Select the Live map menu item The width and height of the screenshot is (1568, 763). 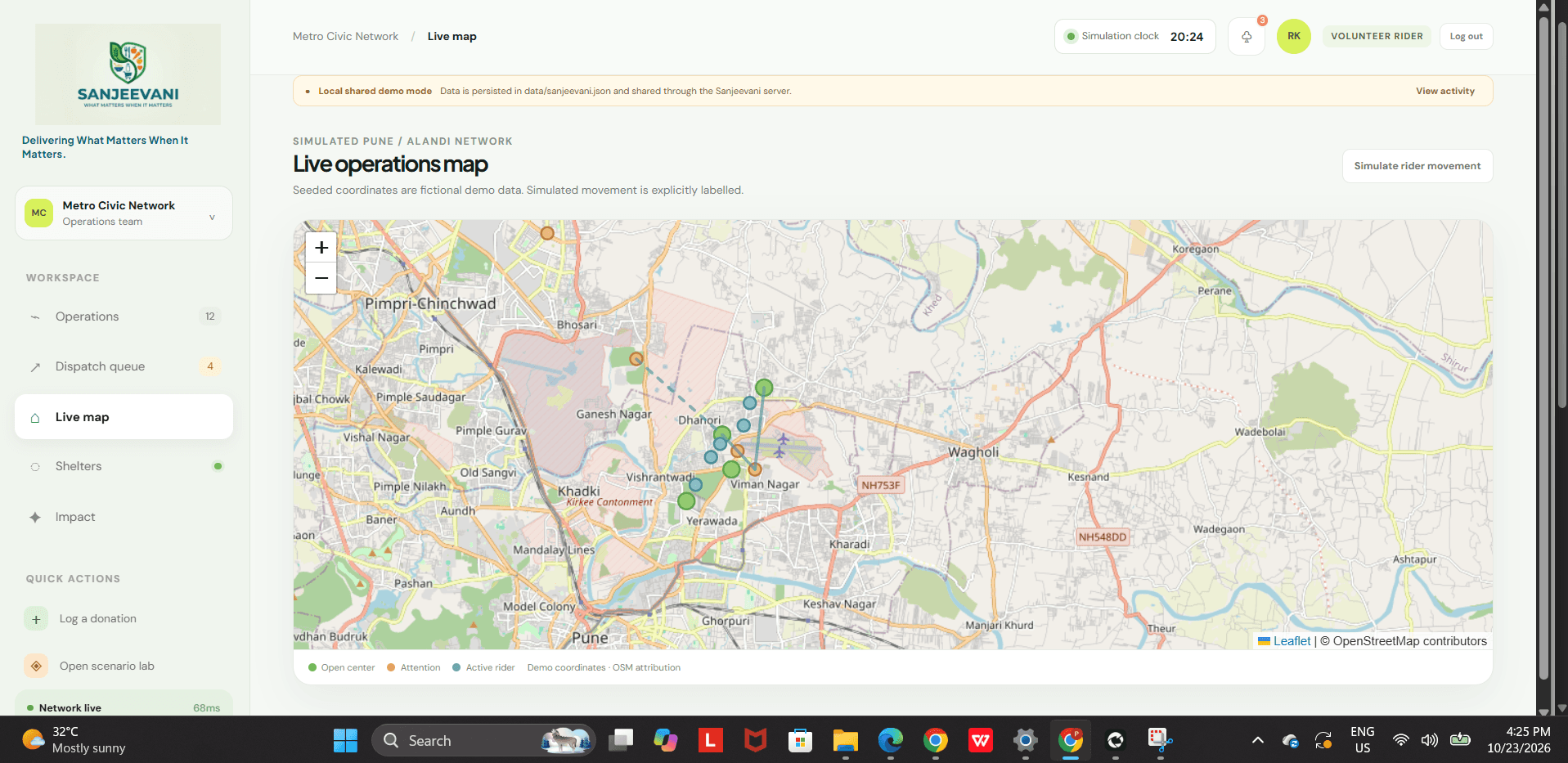(x=124, y=417)
